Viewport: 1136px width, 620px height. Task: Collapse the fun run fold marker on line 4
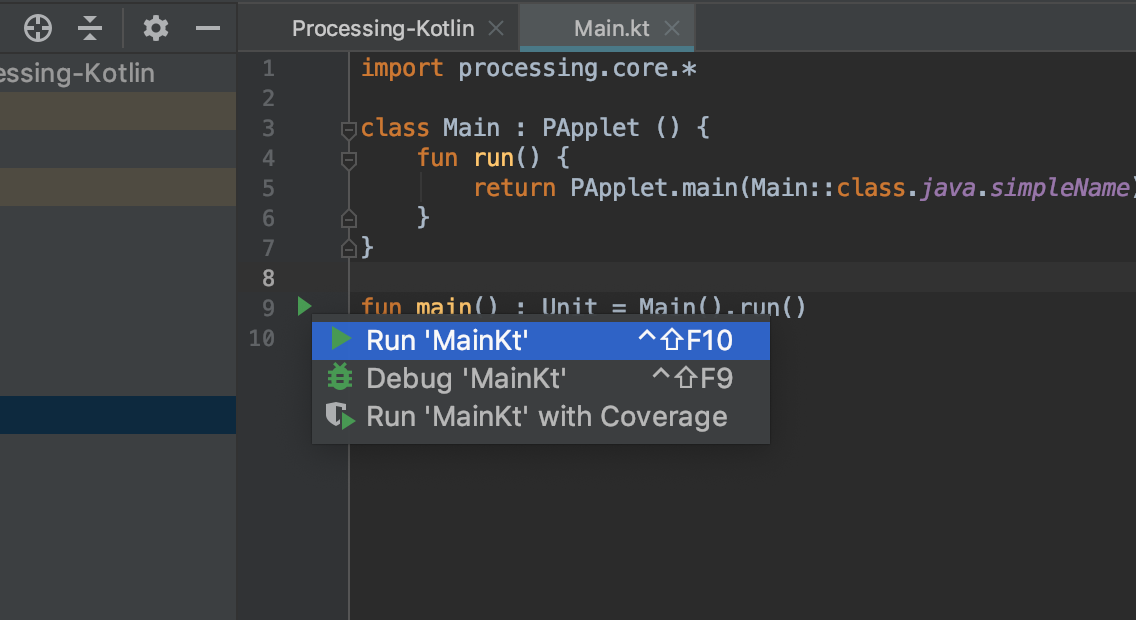pyautogui.click(x=348, y=158)
